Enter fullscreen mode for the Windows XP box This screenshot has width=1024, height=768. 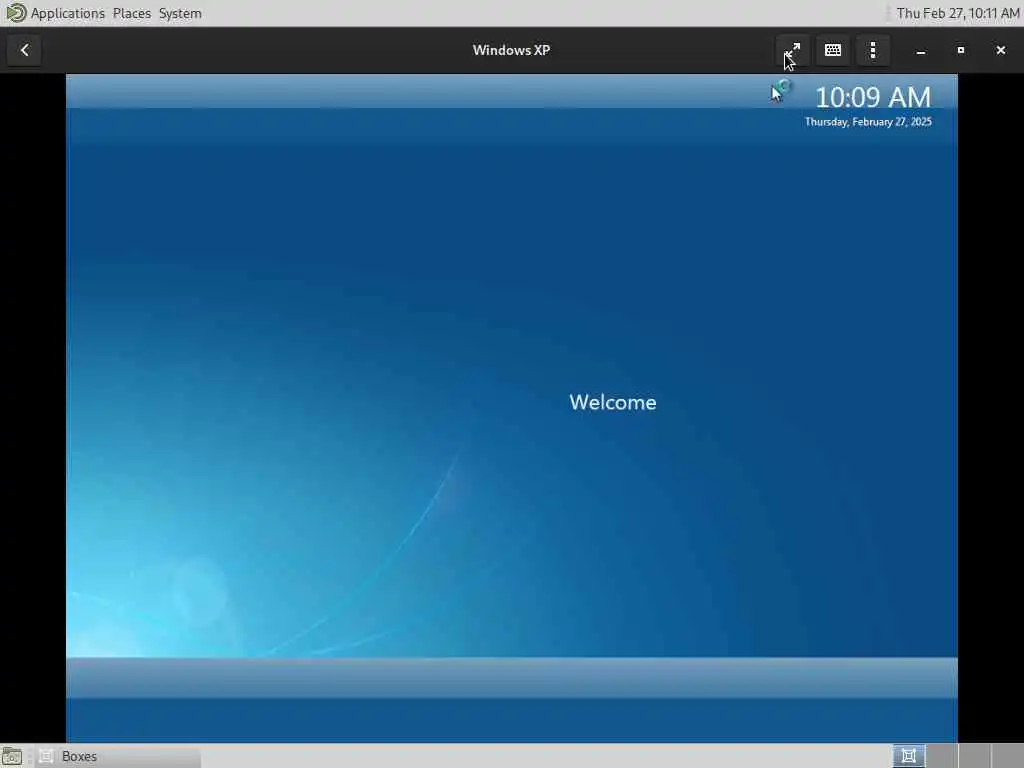pos(792,50)
